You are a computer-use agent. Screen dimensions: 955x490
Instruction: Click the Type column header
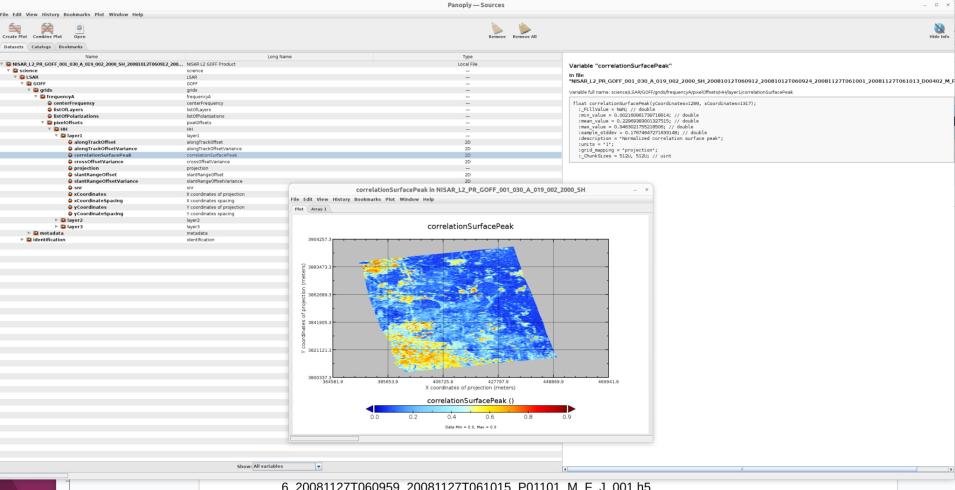468,57
